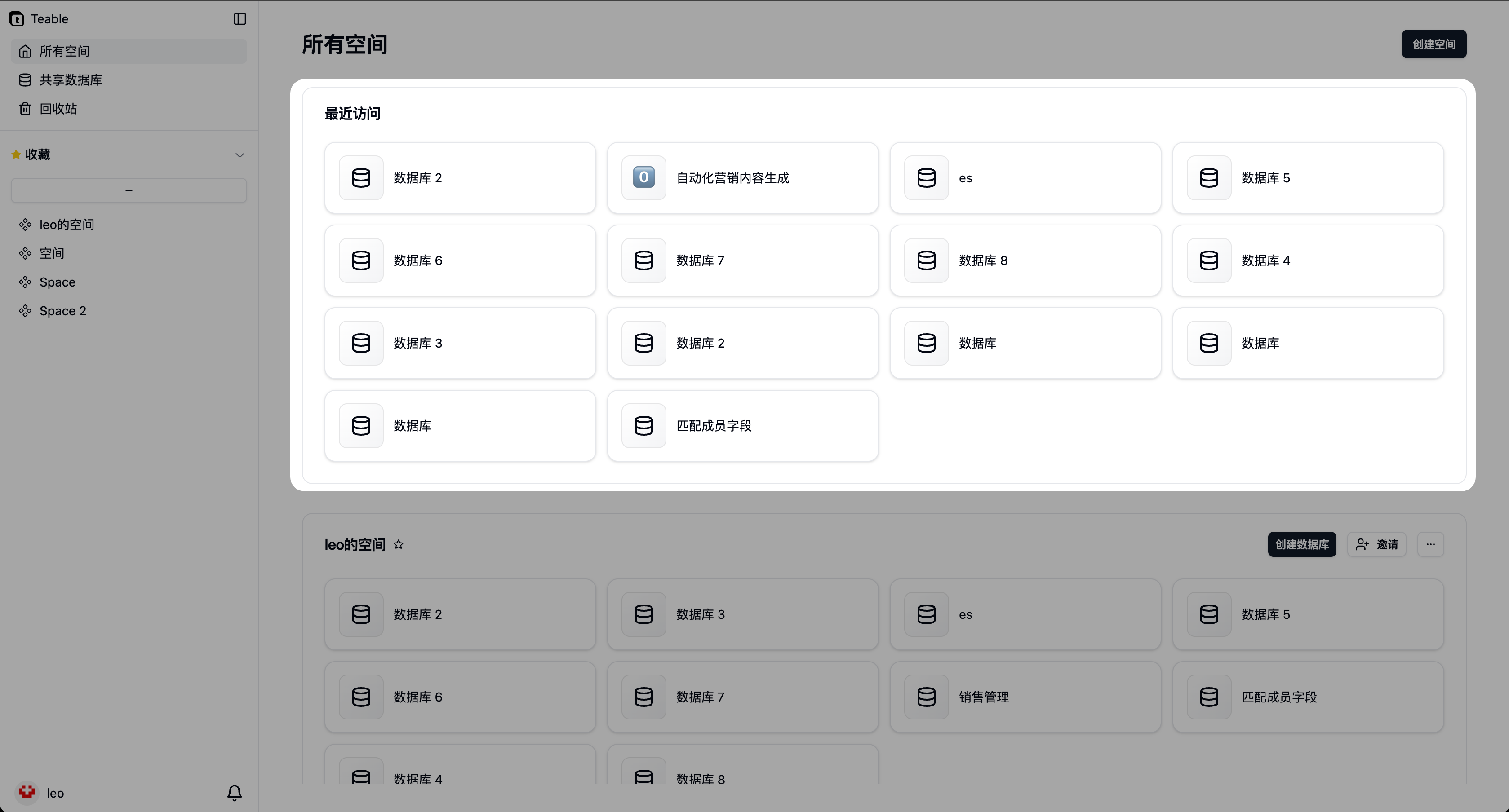Open the 销售管理 database card
The height and width of the screenshot is (812, 1509).
[x=1025, y=697]
